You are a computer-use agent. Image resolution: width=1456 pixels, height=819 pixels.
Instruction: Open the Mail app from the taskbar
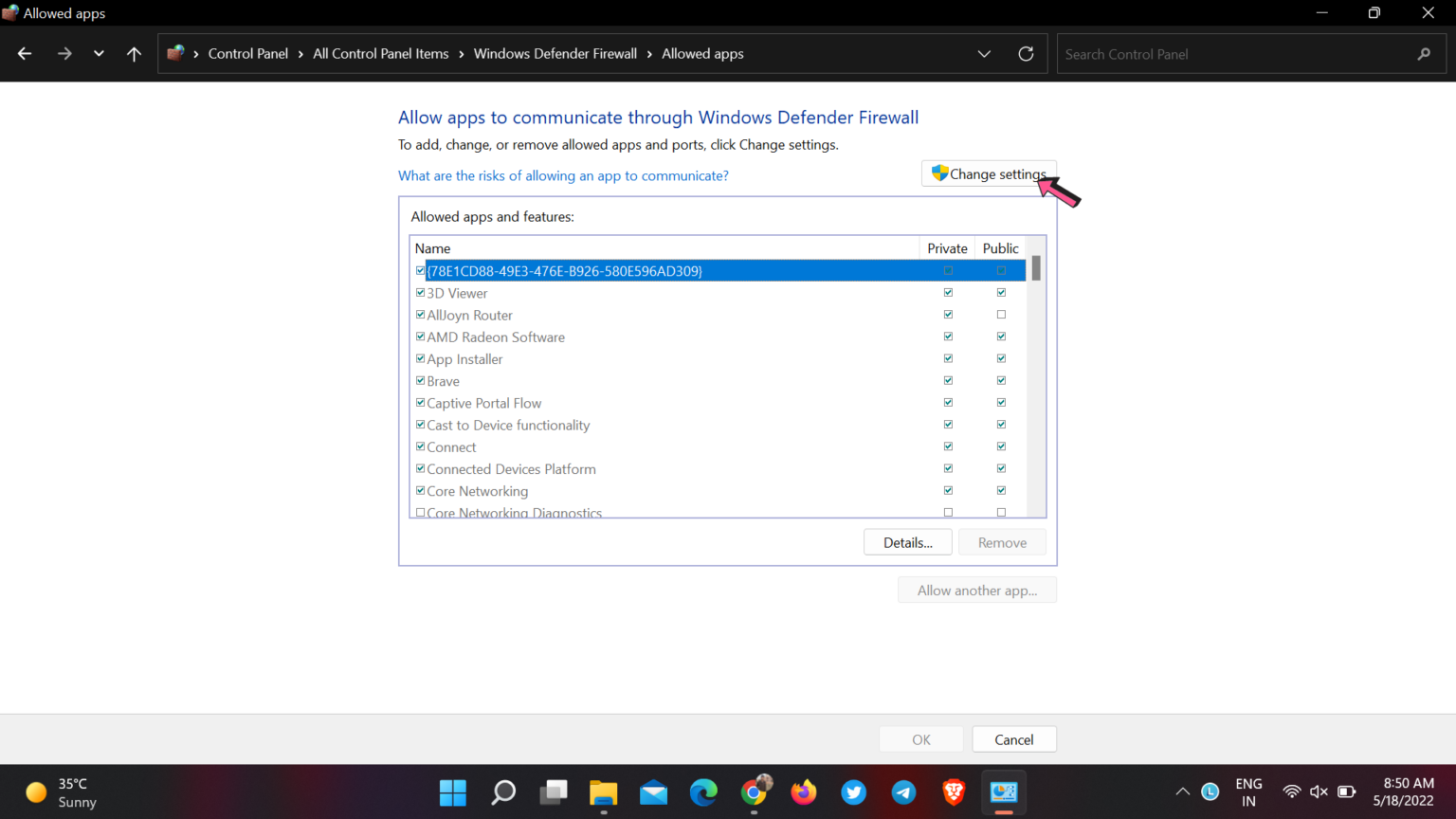click(x=653, y=792)
